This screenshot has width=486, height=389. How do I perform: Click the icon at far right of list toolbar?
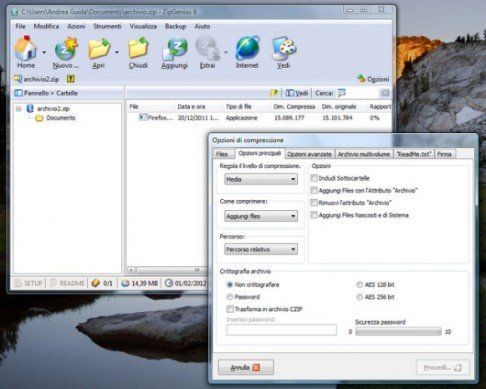(x=385, y=93)
